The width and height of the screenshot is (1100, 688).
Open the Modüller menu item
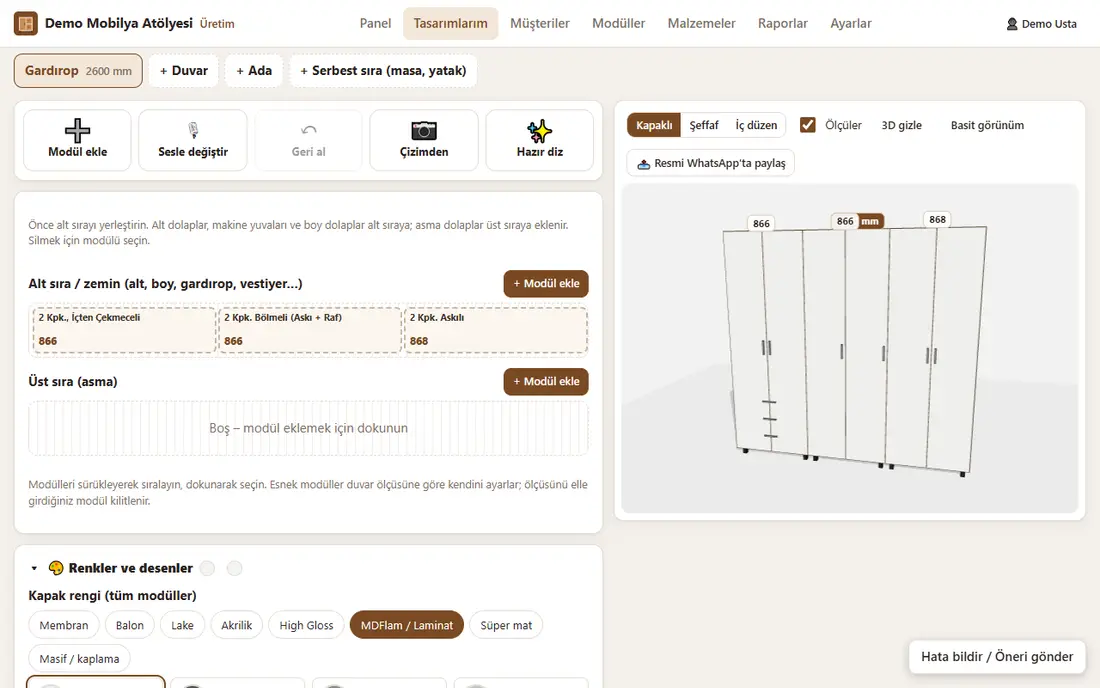pyautogui.click(x=618, y=23)
